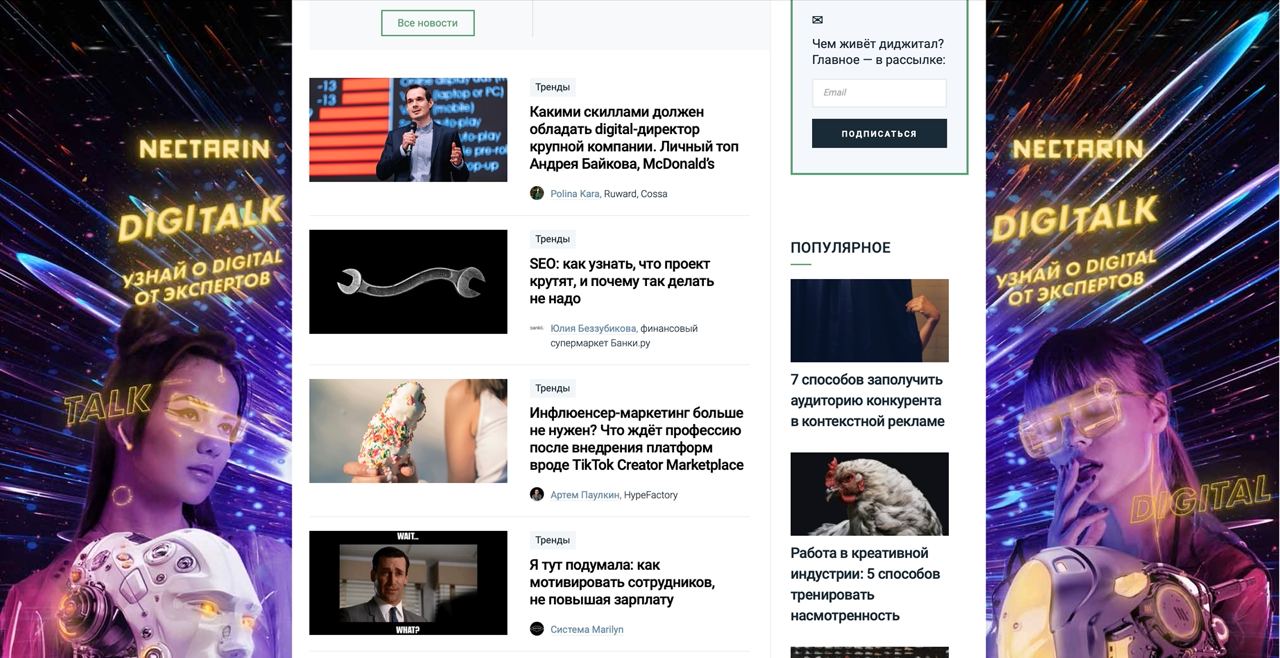Screen dimensions: 1280x658
Task: Click the chicken photo in Популярное
Action: (x=869, y=494)
